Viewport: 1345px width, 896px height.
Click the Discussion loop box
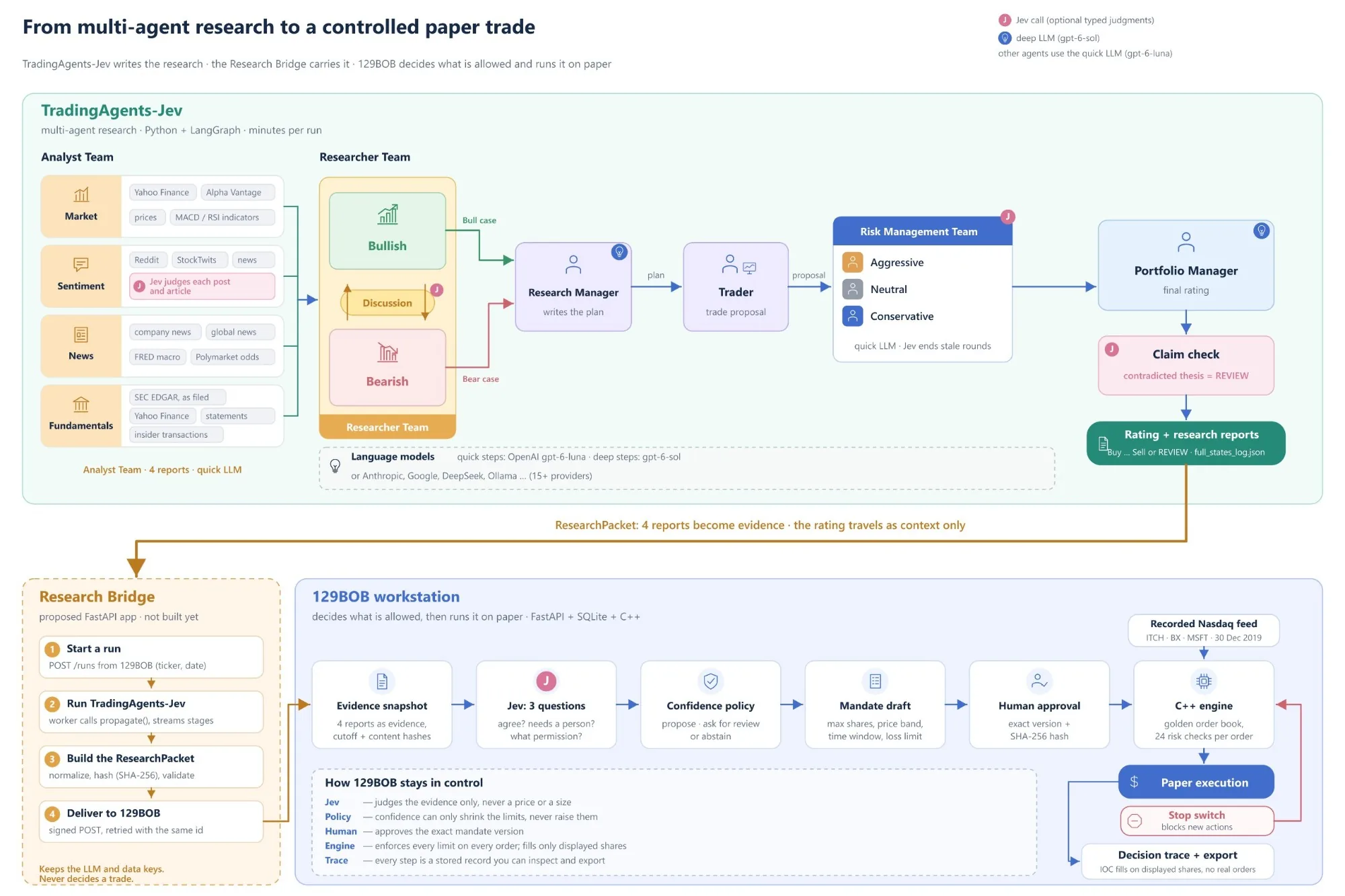[387, 303]
